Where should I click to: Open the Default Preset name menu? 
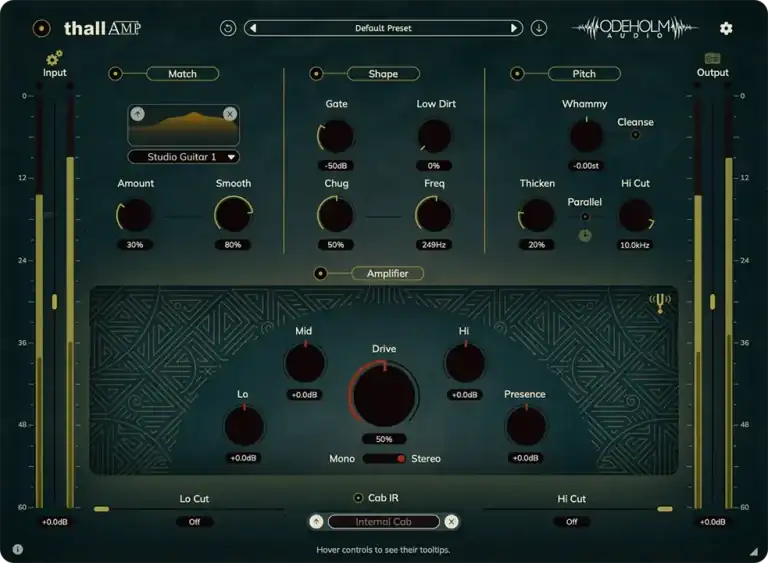[383, 28]
